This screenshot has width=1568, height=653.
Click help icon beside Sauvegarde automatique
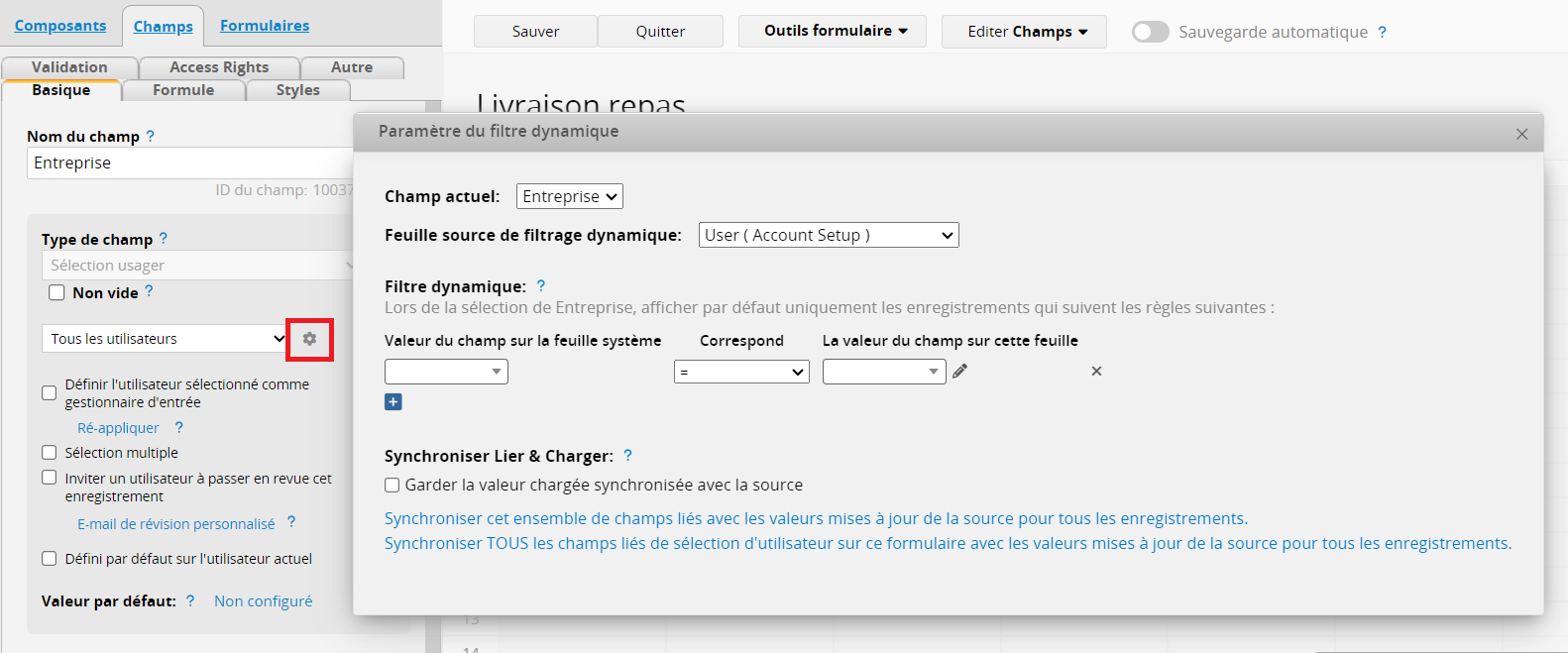click(x=1382, y=32)
